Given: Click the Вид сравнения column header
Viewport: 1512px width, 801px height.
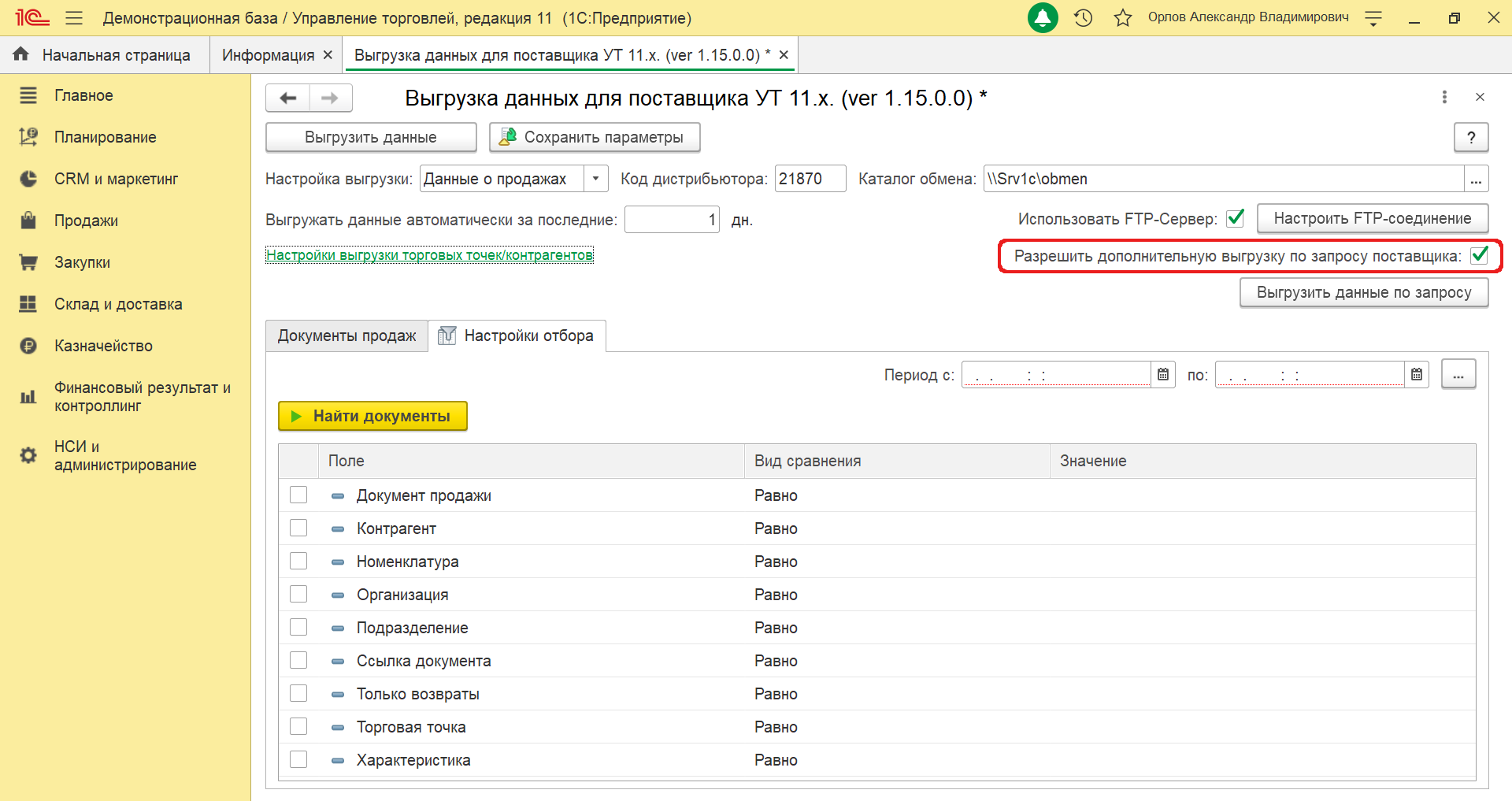Looking at the screenshot, I should coord(897,461).
